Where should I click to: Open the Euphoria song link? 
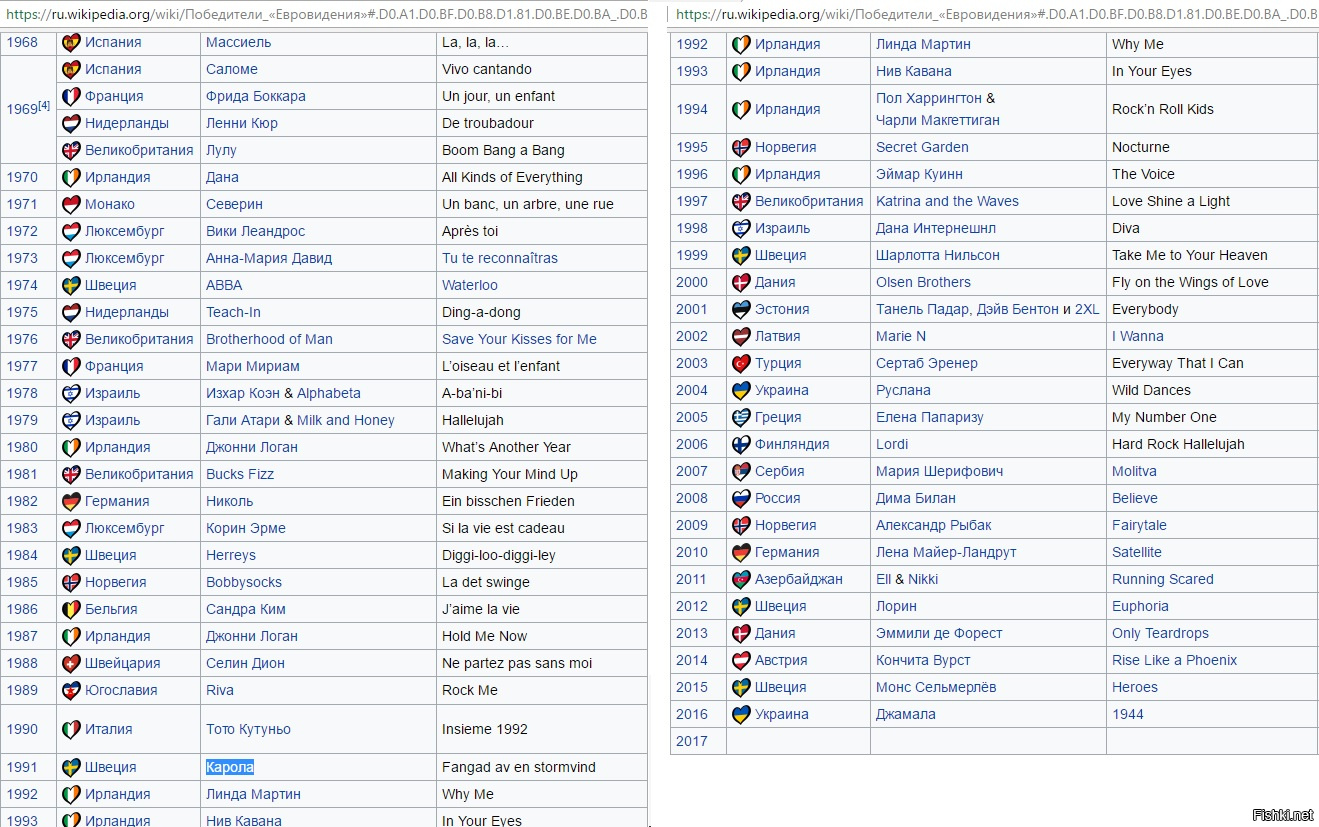[1140, 607]
